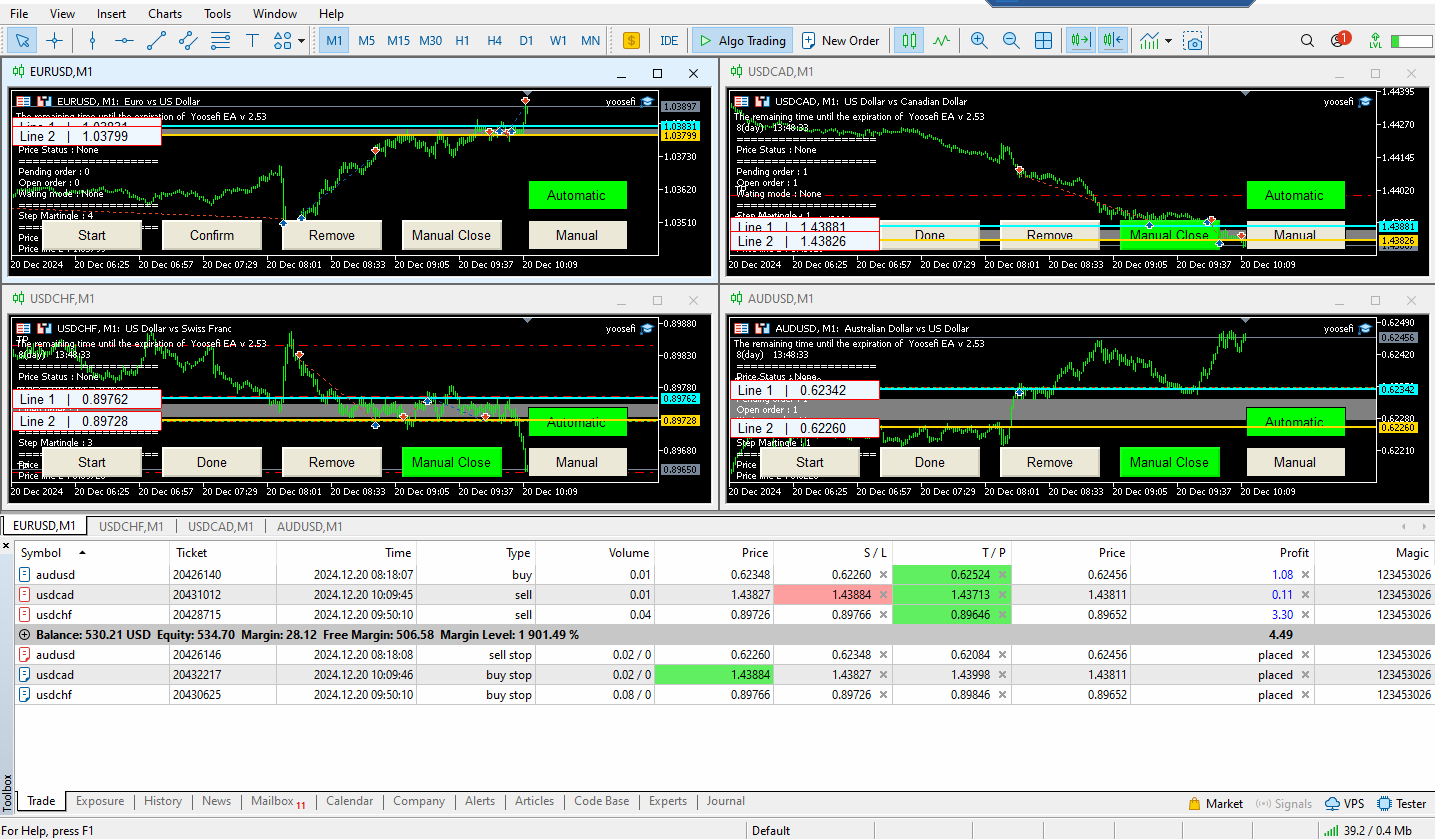Open the Mailbox toolbox tab
Viewport: 1435px width, 839px height.
pos(278,801)
